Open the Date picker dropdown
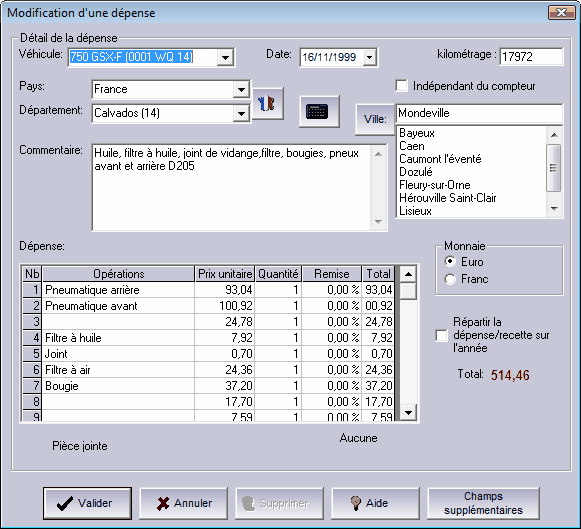This screenshot has height=529, width=581. coord(369,57)
